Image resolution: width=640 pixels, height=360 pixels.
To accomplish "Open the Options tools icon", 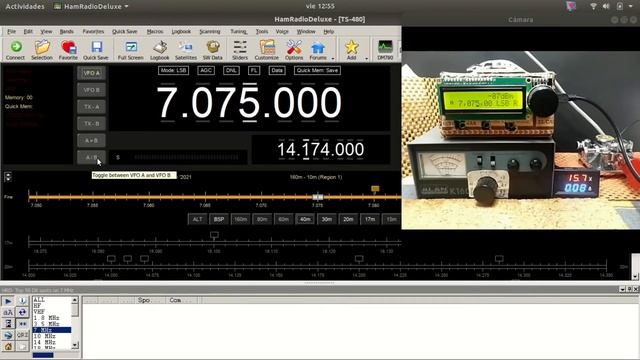I will point(294,50).
